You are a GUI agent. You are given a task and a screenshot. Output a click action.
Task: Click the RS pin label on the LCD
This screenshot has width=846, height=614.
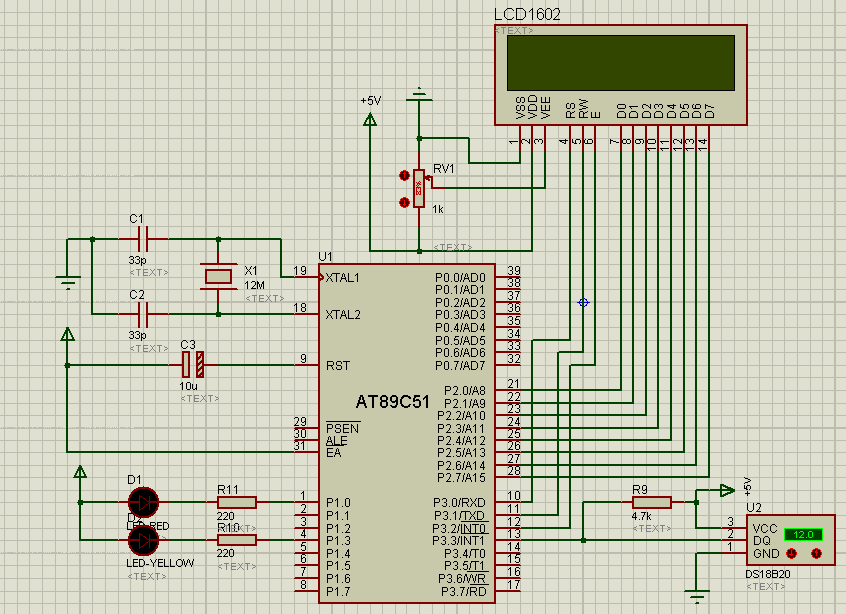570,111
